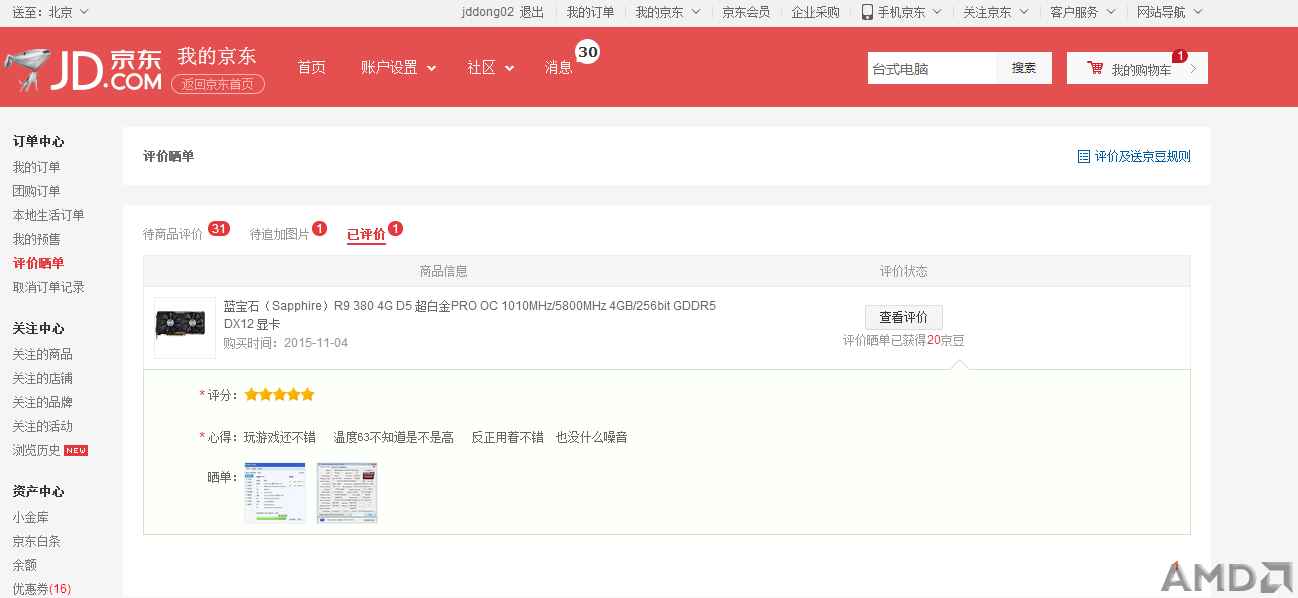Open the 京东会员 link
The image size is (1298, 598).
coord(746,12)
